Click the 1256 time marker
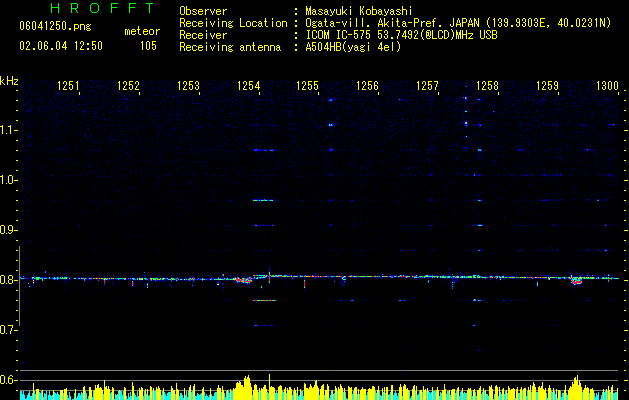This screenshot has width=629, height=400. coord(367,86)
